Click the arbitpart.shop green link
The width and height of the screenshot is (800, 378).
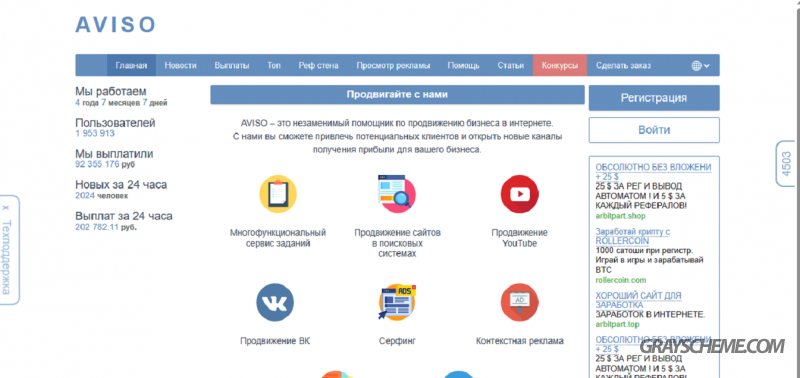tap(620, 216)
